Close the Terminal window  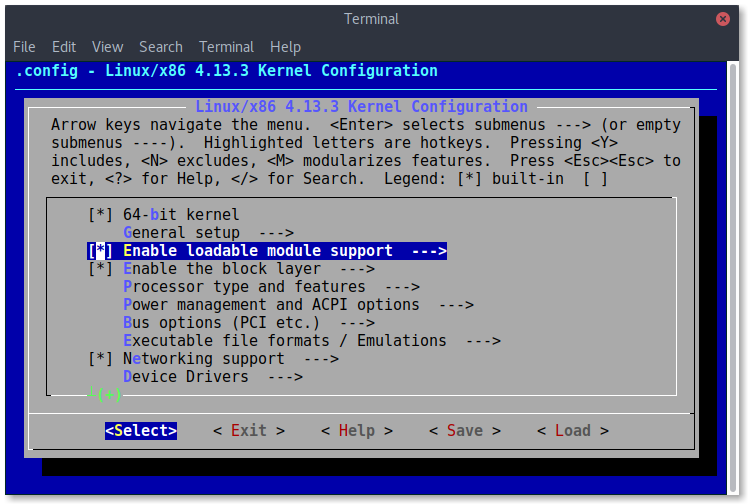pyautogui.click(x=723, y=19)
